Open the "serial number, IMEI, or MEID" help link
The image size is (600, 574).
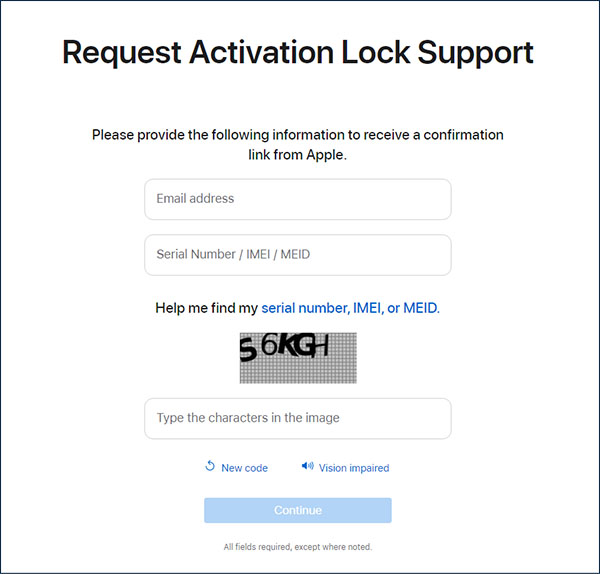pos(350,308)
